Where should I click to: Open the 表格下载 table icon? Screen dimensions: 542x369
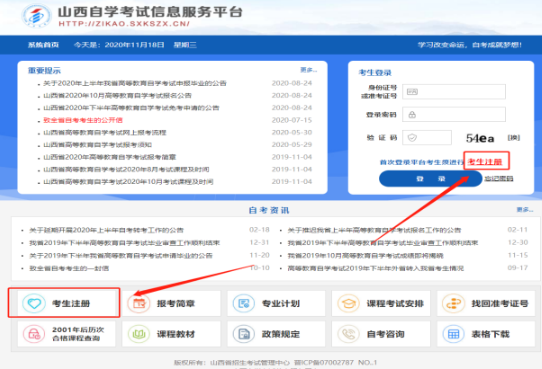tap(454, 334)
